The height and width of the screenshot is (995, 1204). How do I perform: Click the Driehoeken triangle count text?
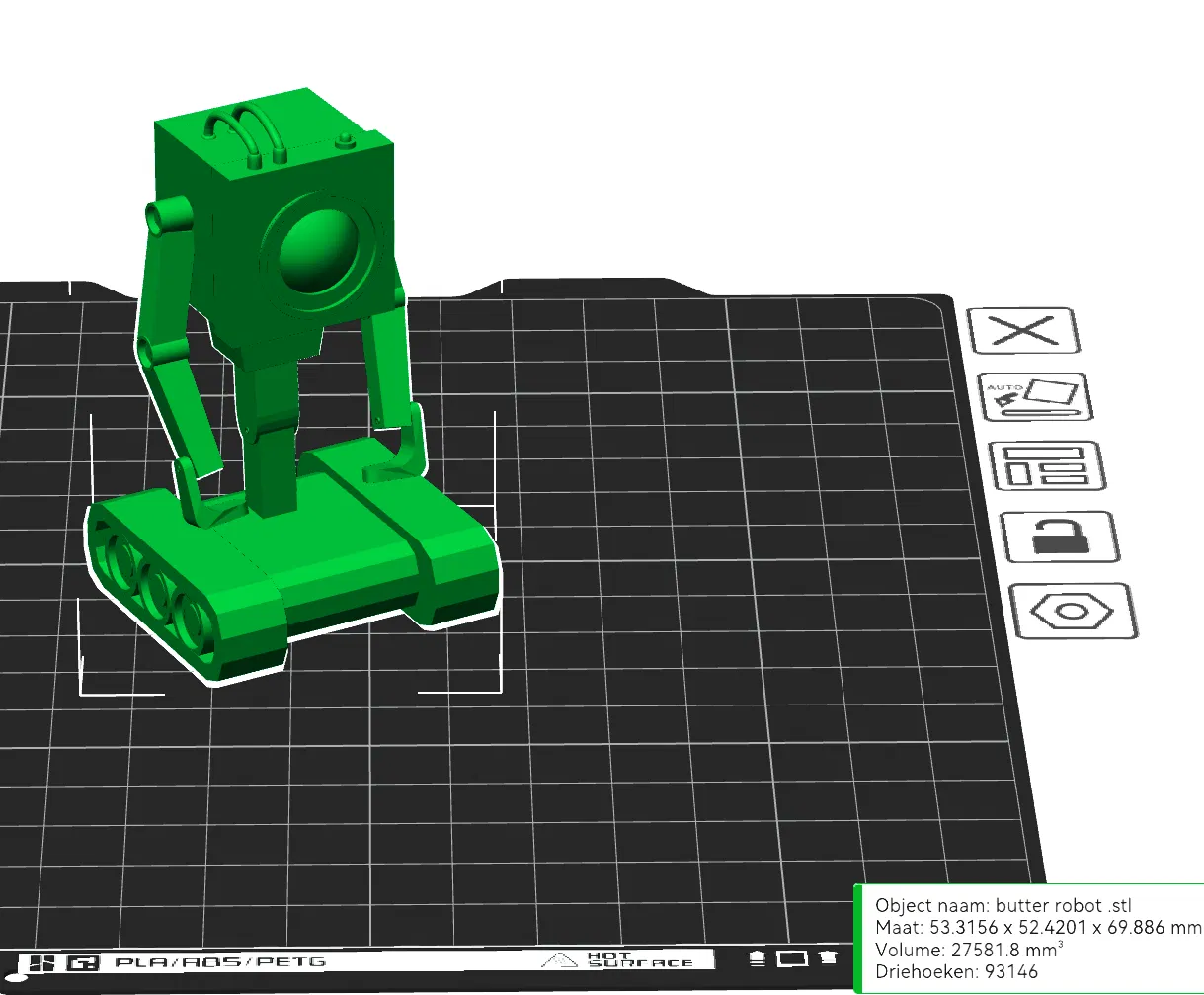pos(956,972)
